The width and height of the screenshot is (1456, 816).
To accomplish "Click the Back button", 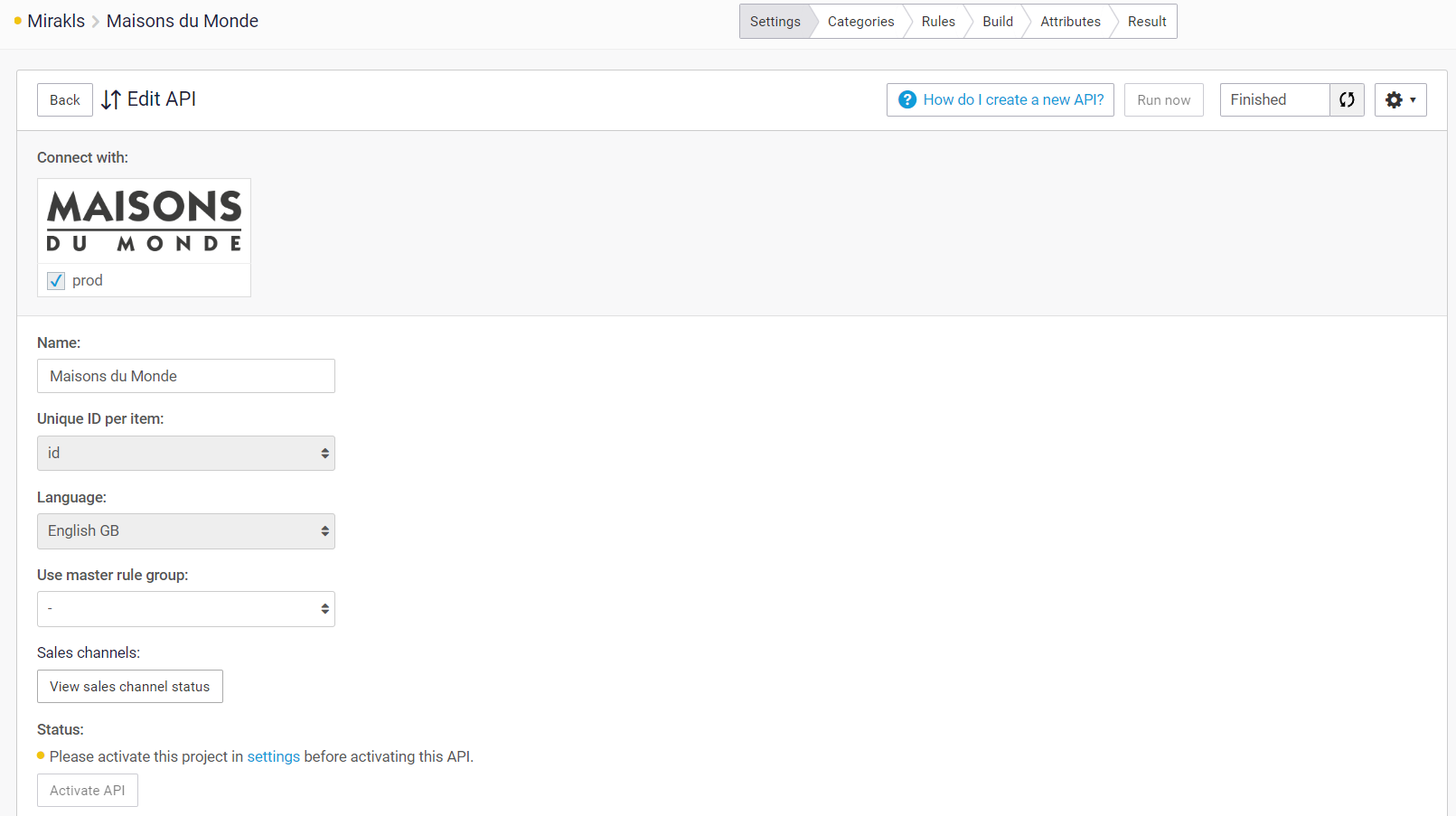I will pos(65,99).
